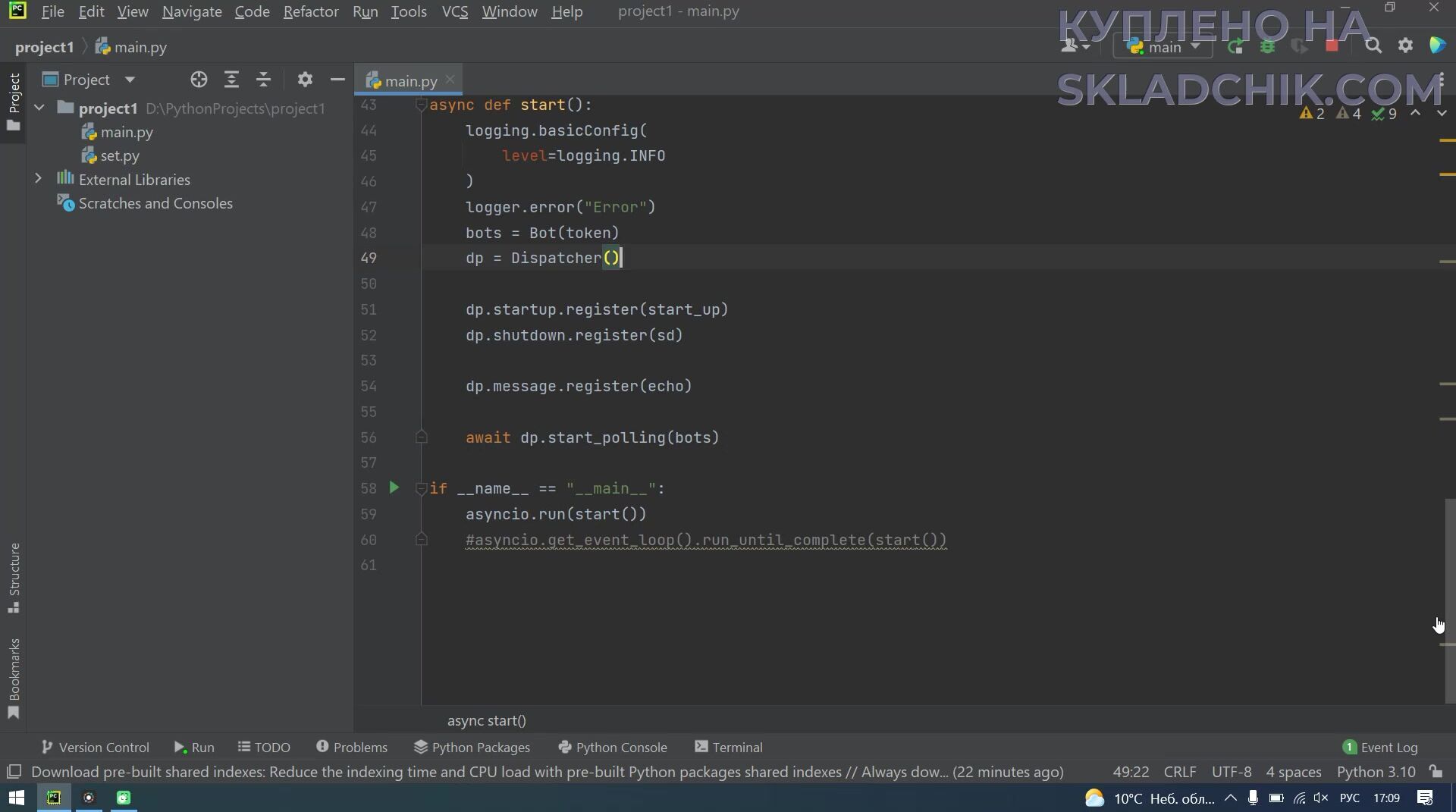1456x812 pixels.
Task: Jump to next highlighted problem
Action: pyautogui.click(x=1442, y=113)
